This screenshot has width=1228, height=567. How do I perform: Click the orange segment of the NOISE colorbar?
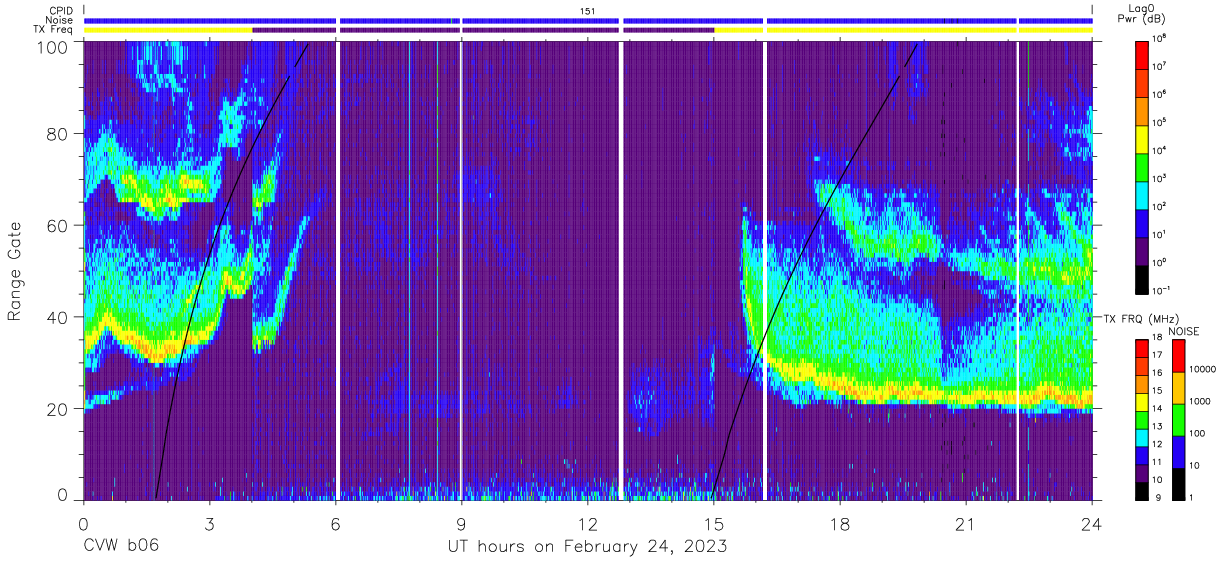tap(1177, 387)
